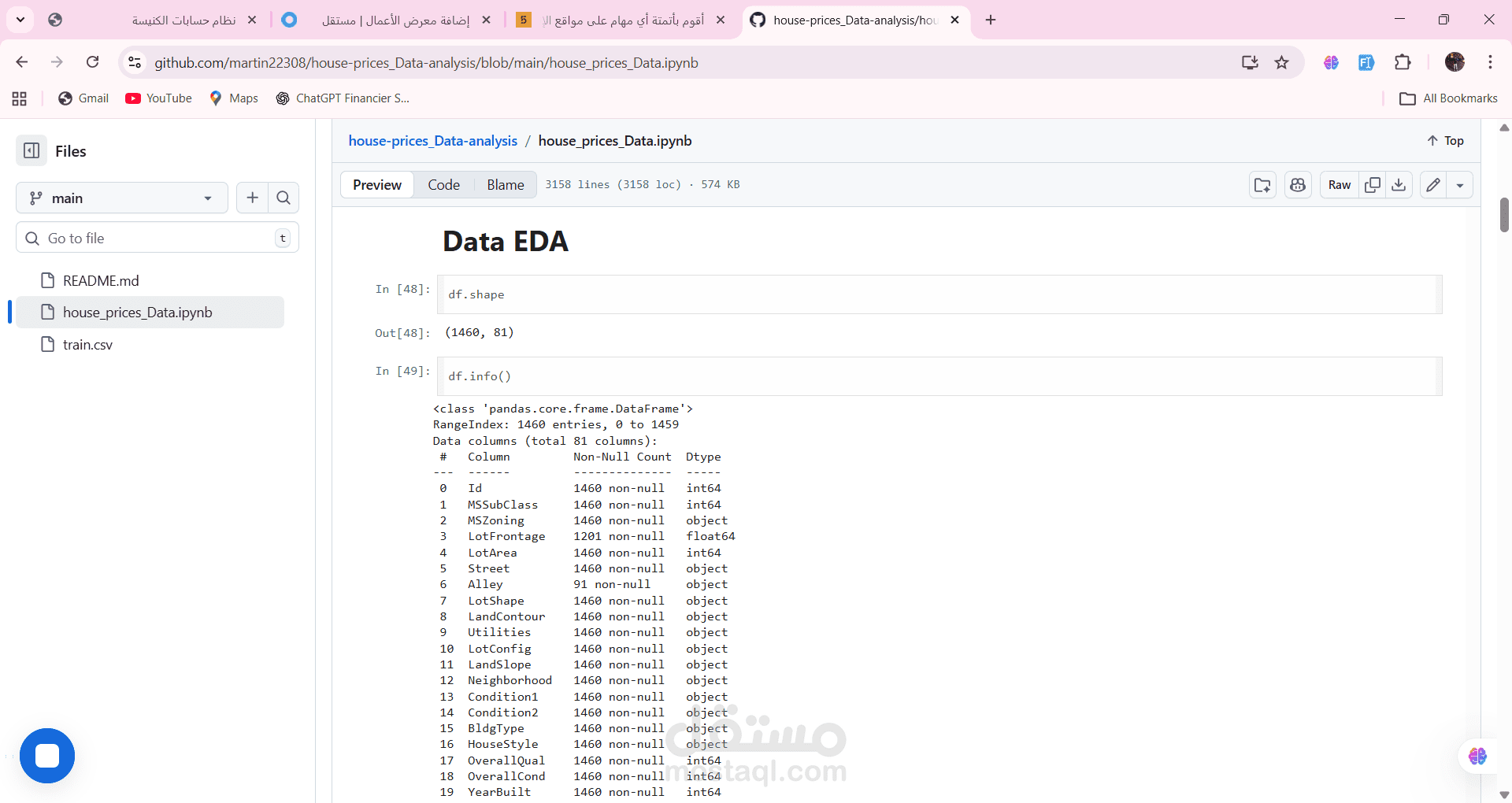Click the df.shape code cell
This screenshot has height=803, width=1512.
[939, 294]
